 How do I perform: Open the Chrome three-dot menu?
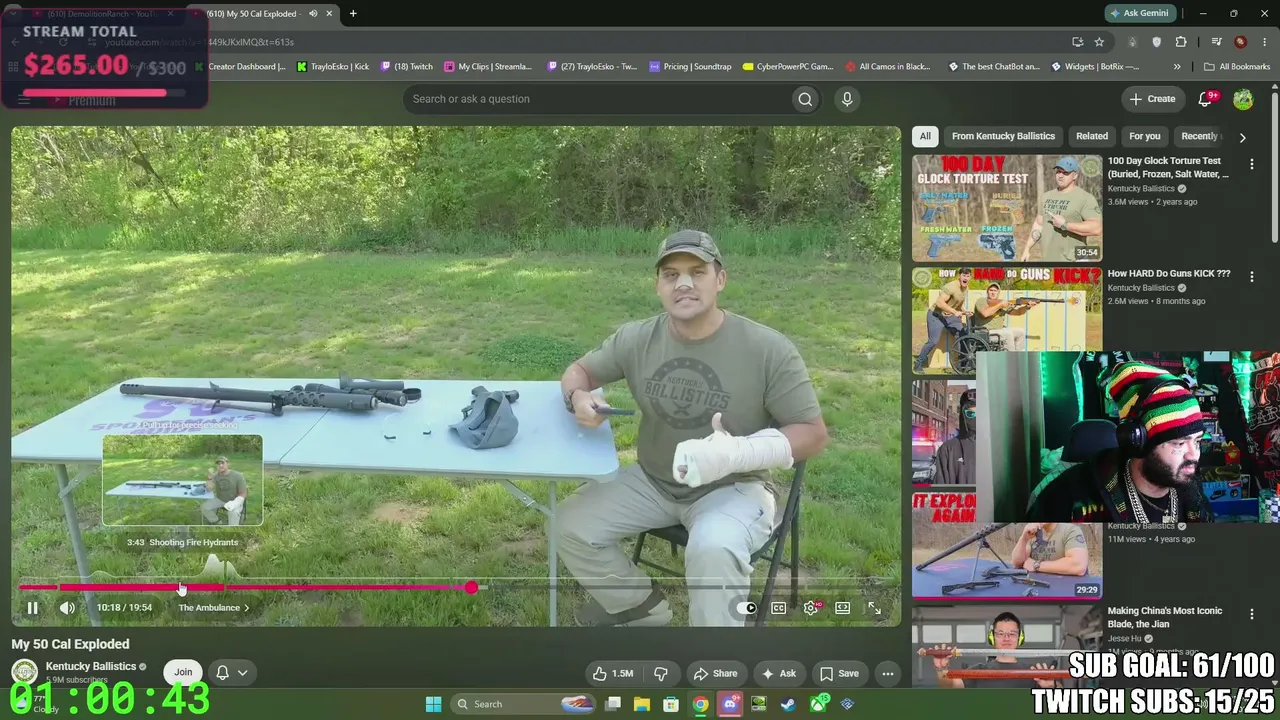tap(1264, 42)
